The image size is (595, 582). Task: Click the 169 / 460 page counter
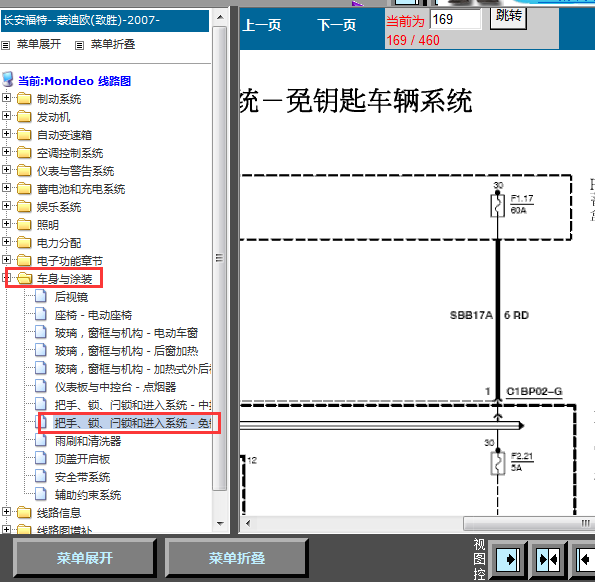(x=413, y=40)
